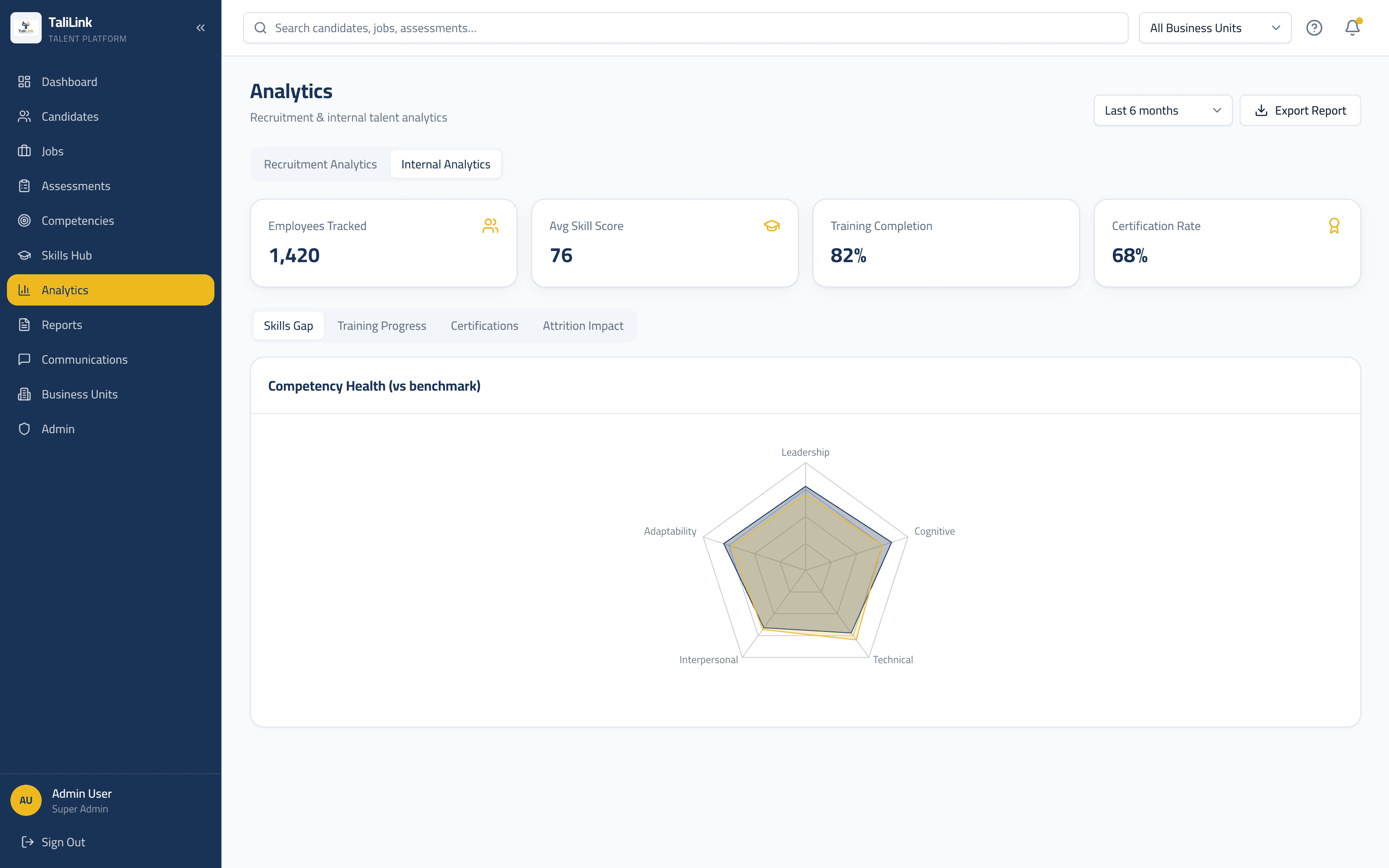1389x868 pixels.
Task: Click the Communications chat bubble icon
Action: tap(24, 359)
